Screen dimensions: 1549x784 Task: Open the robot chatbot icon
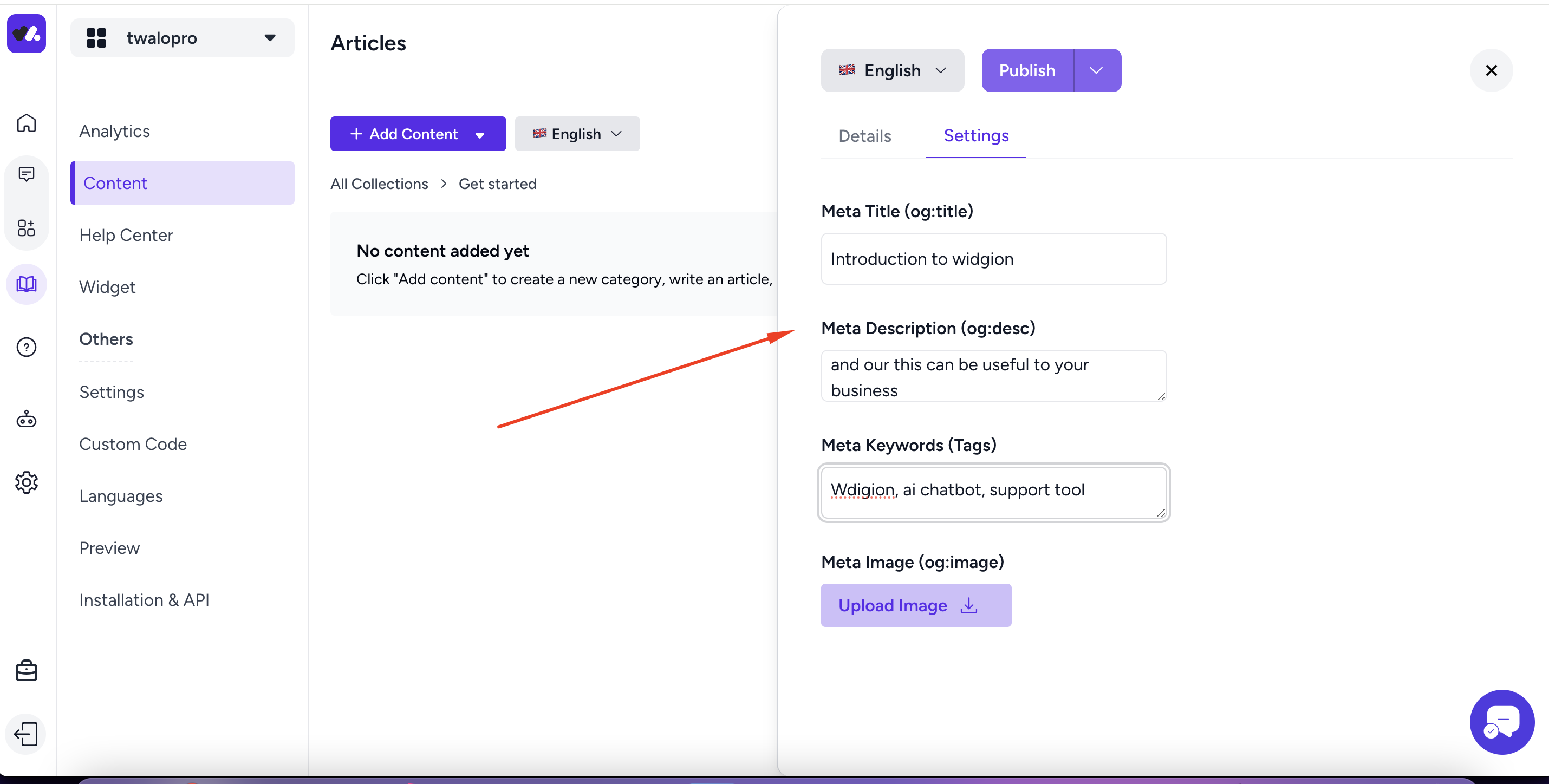coord(27,419)
